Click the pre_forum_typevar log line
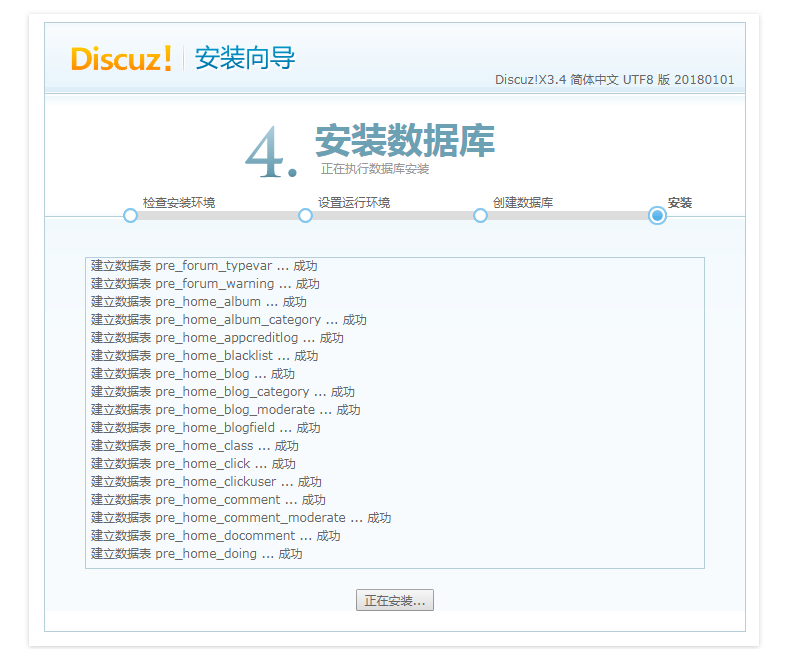 pyautogui.click(x=204, y=266)
